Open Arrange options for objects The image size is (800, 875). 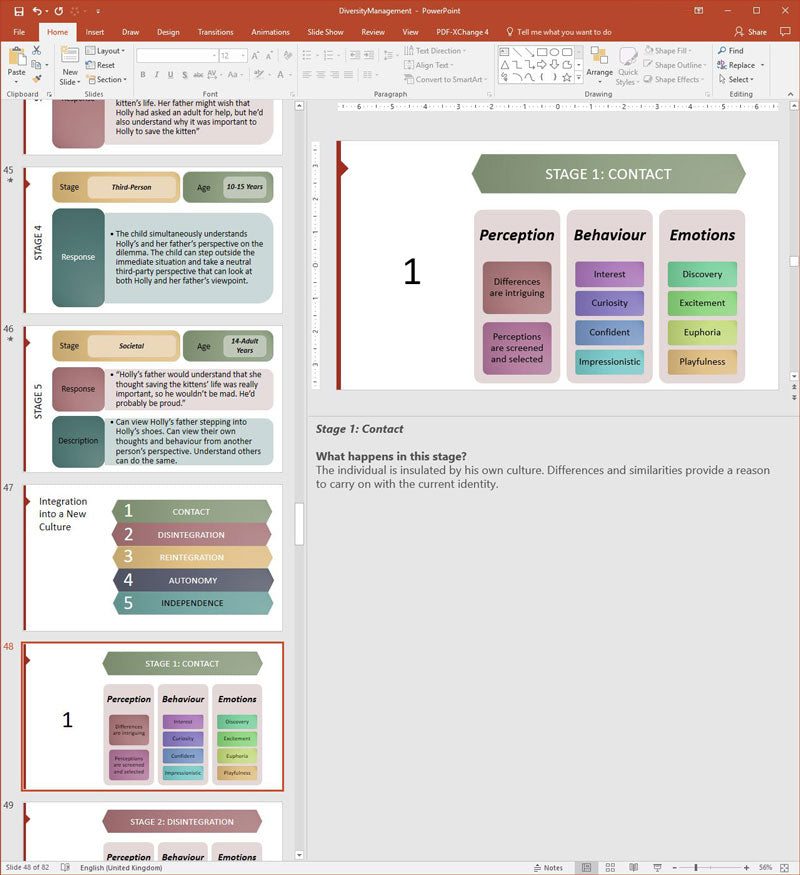pyautogui.click(x=599, y=64)
